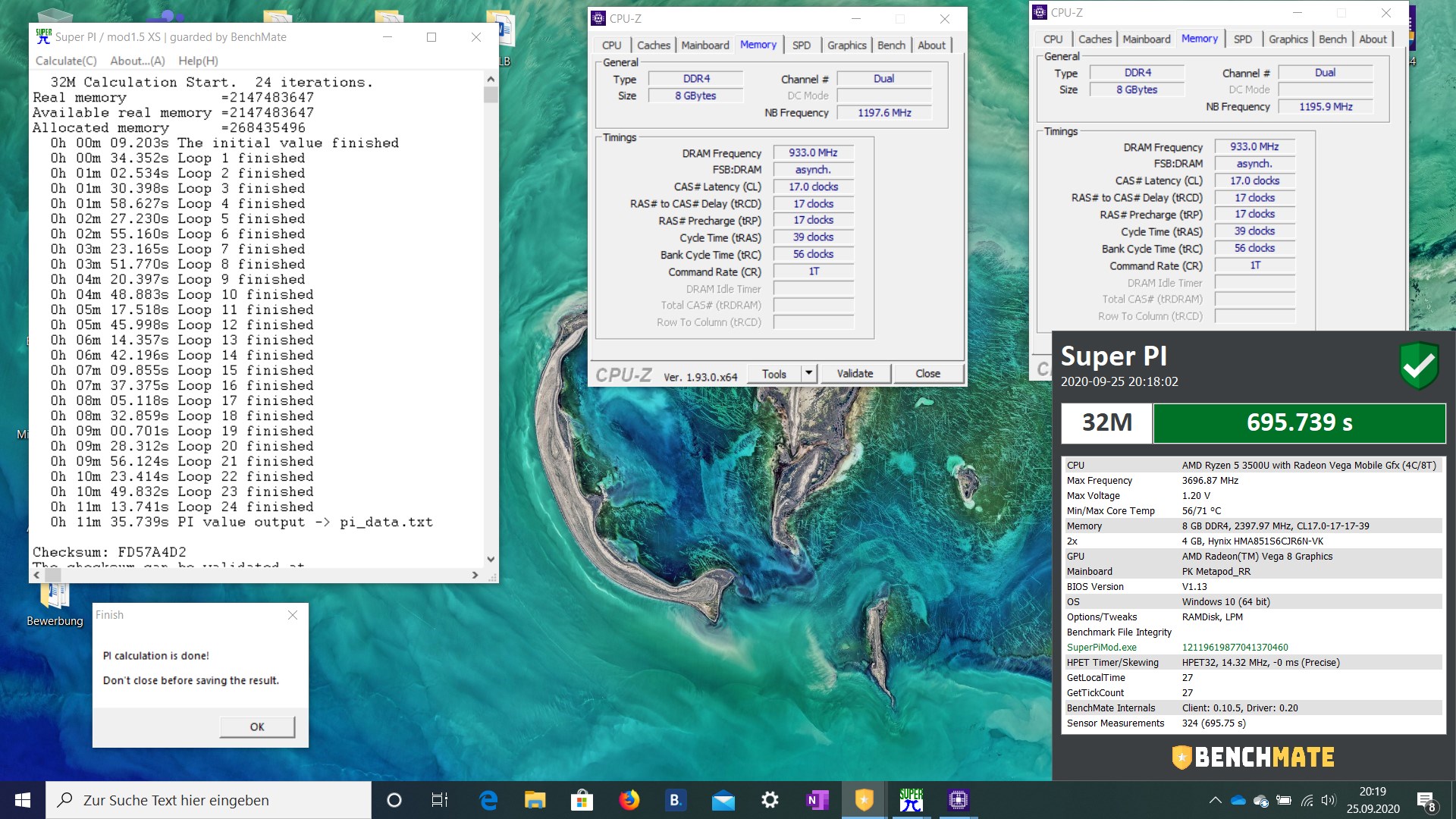
Task: Click the Cortana circle icon in taskbar
Action: (x=394, y=800)
